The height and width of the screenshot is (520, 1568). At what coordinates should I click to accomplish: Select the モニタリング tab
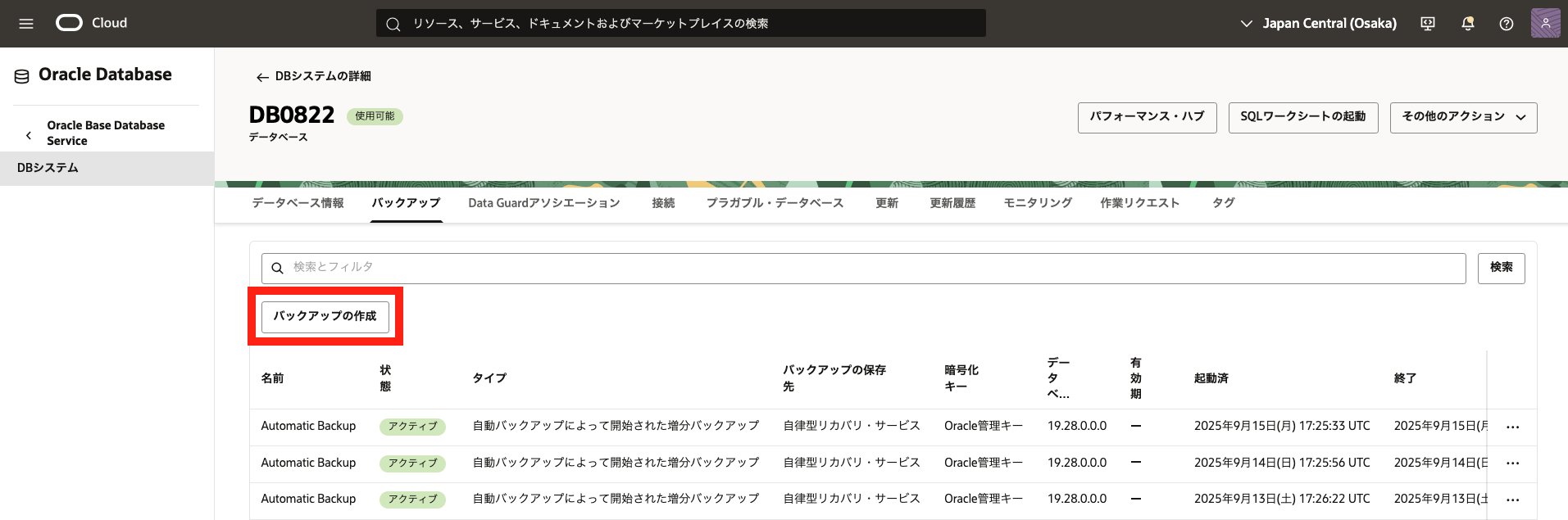(x=1038, y=203)
